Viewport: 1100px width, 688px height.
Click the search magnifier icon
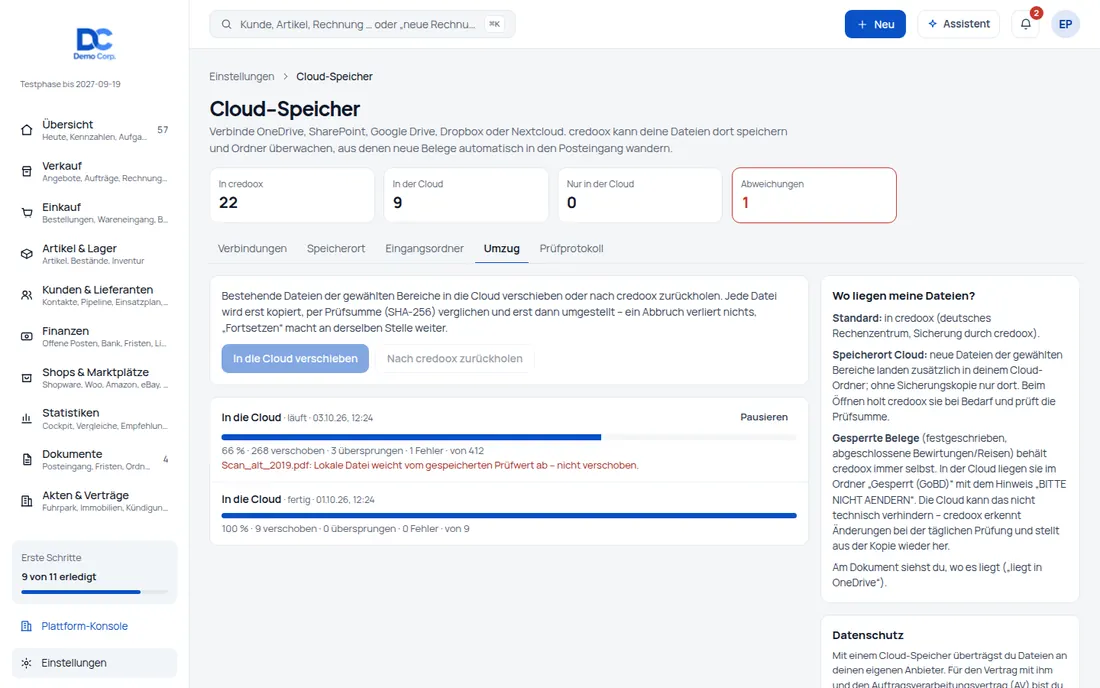(227, 24)
